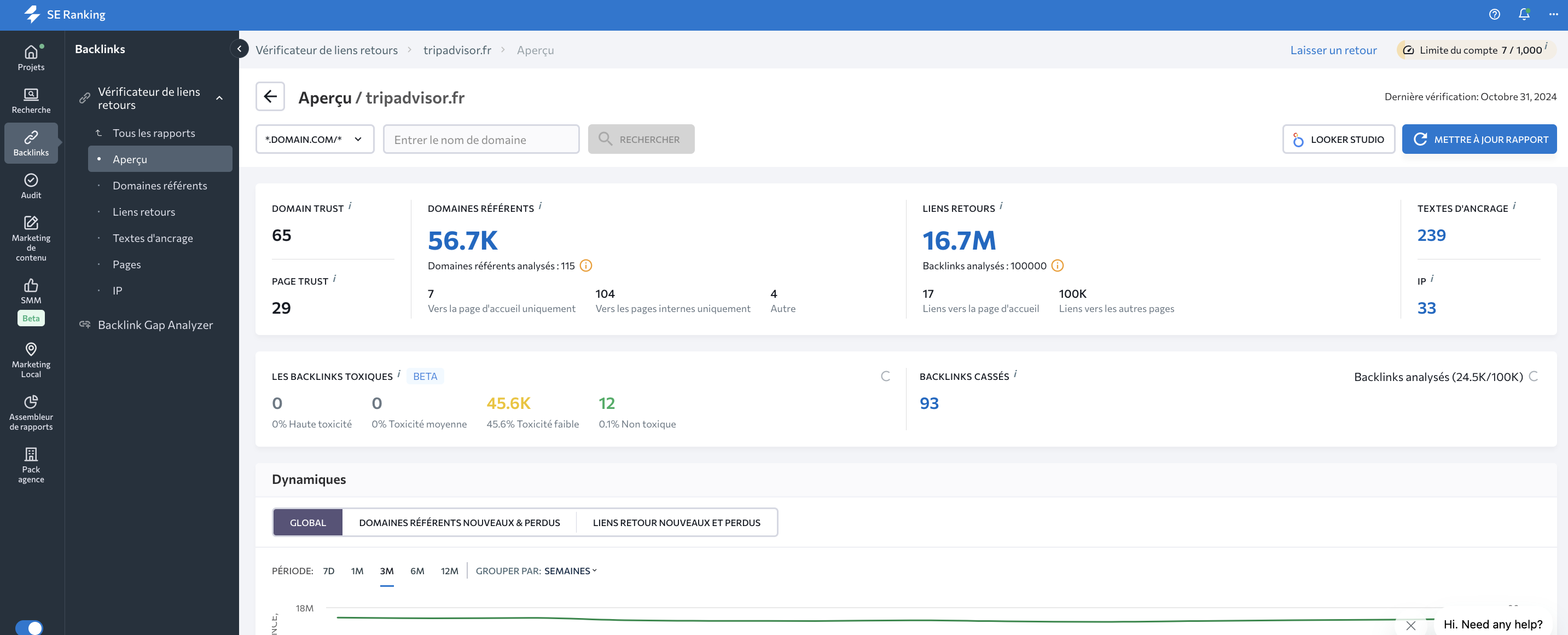Open Pages in the sidebar
Screen dimensions: 1568x635
tap(126, 264)
